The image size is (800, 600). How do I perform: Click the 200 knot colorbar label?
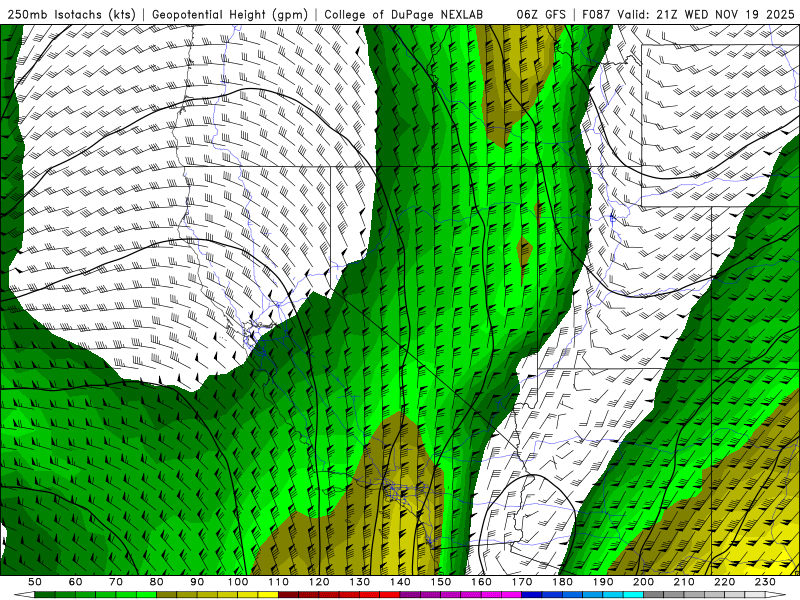[x=644, y=582]
